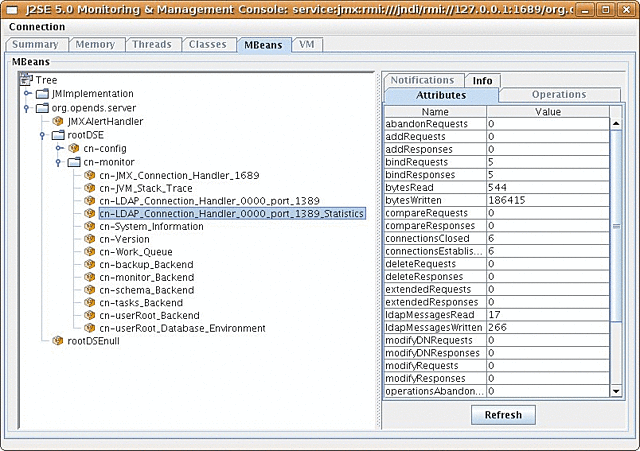Click the Name column header
Viewport: 640px width, 451px height.
point(435,112)
